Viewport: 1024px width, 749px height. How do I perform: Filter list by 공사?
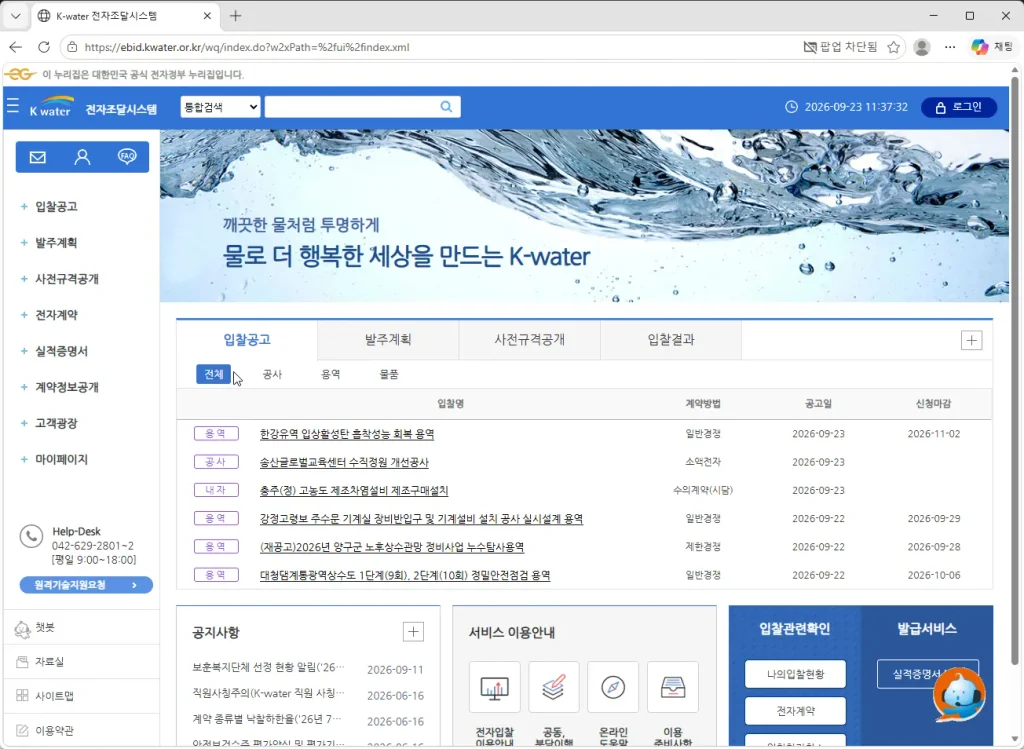click(x=272, y=374)
